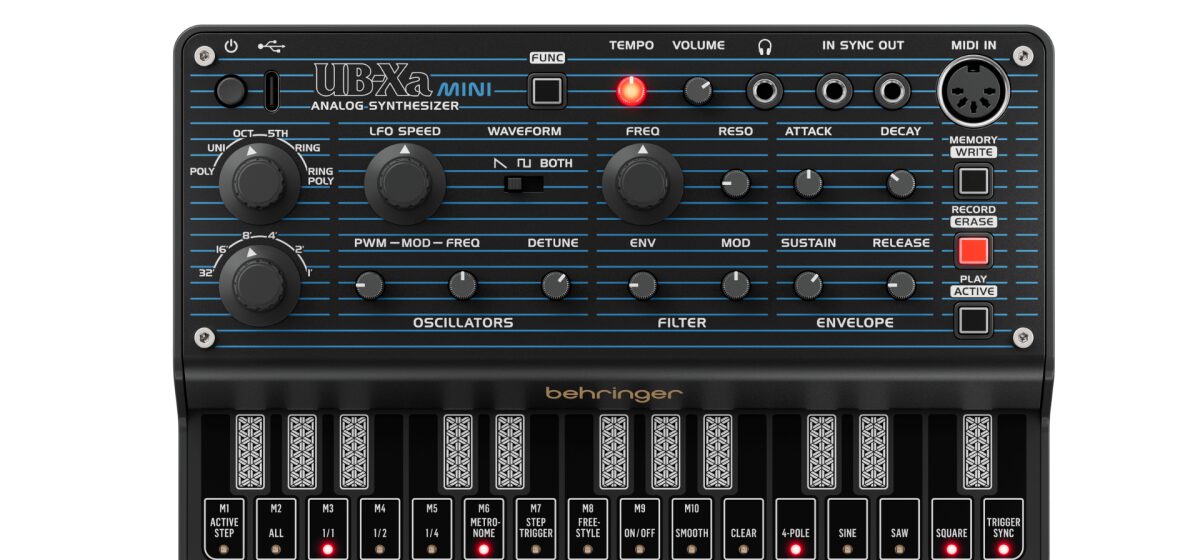1200x560 pixels.
Task: Tap the M8 FREESTYLE key
Action: pyautogui.click(x=588, y=529)
